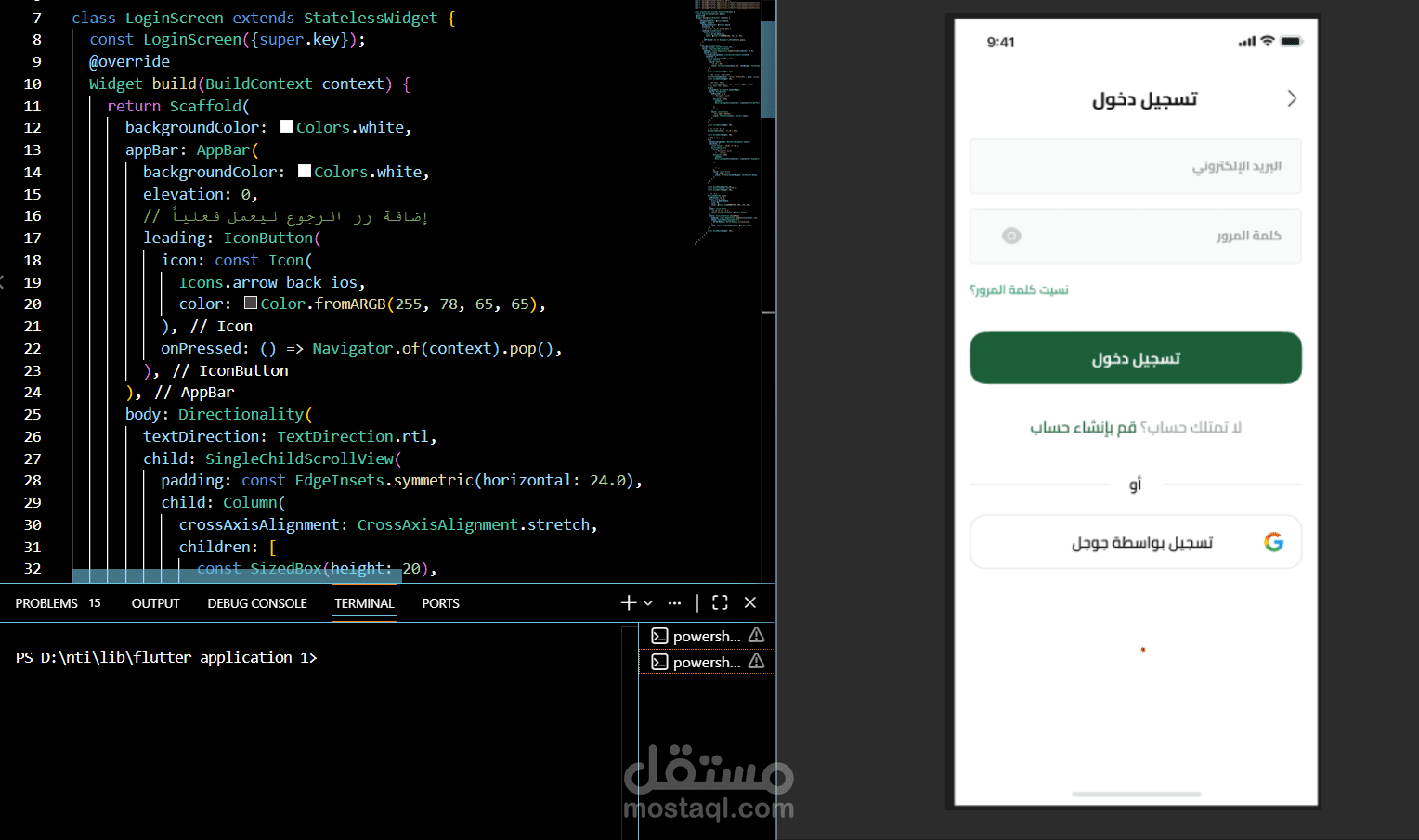Open the DEBUG CONSOLE tab
The width and height of the screenshot is (1419, 840).
click(x=257, y=603)
